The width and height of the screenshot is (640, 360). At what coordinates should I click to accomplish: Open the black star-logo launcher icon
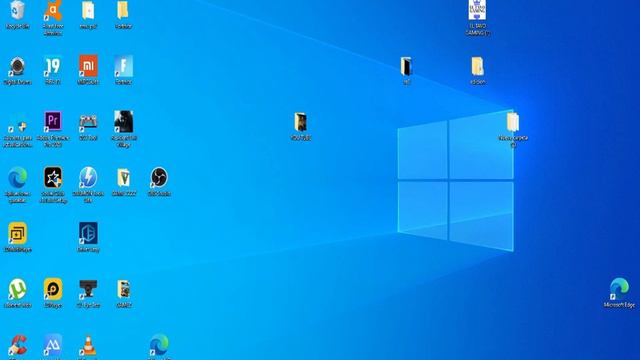click(53, 178)
